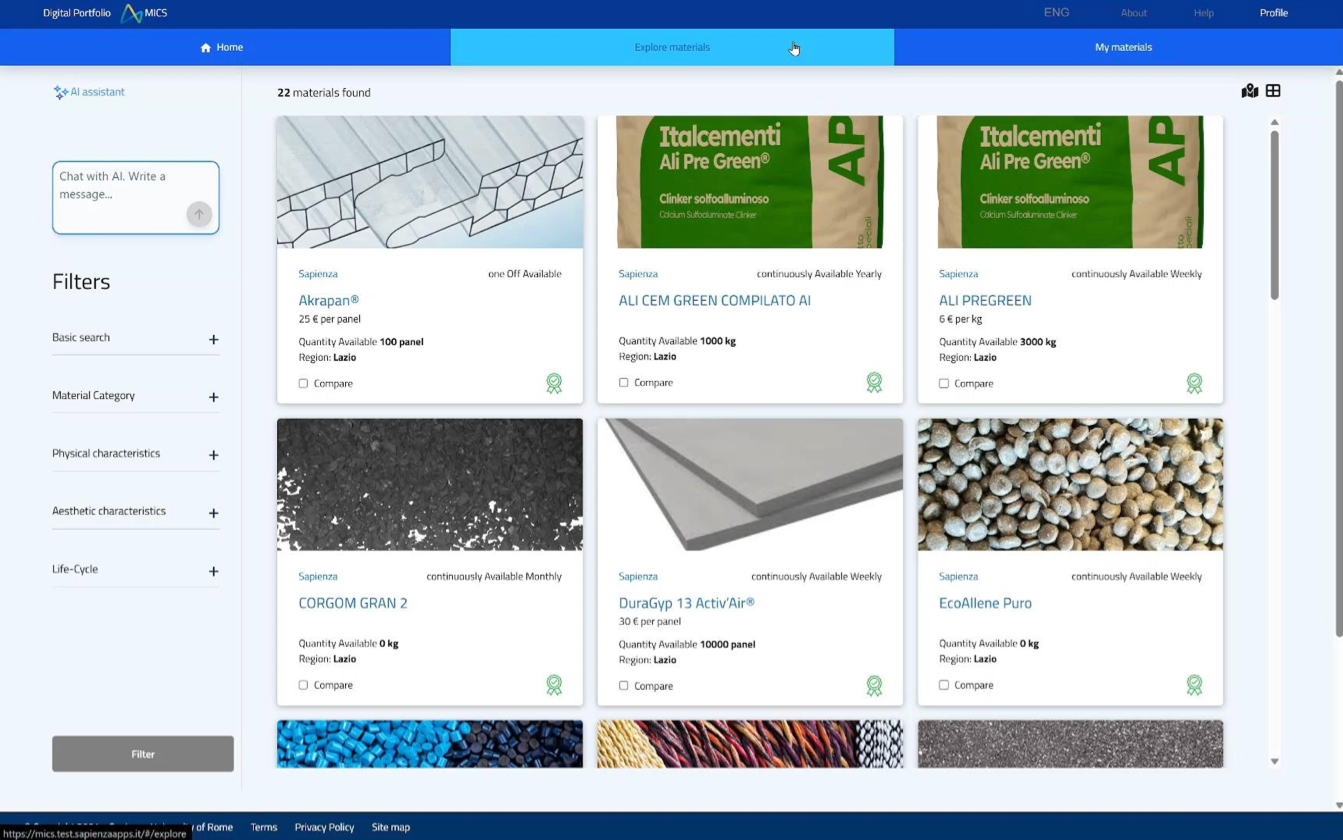The width and height of the screenshot is (1343, 840).
Task: Enable Compare for EcoAllene Puro
Action: coord(943,685)
